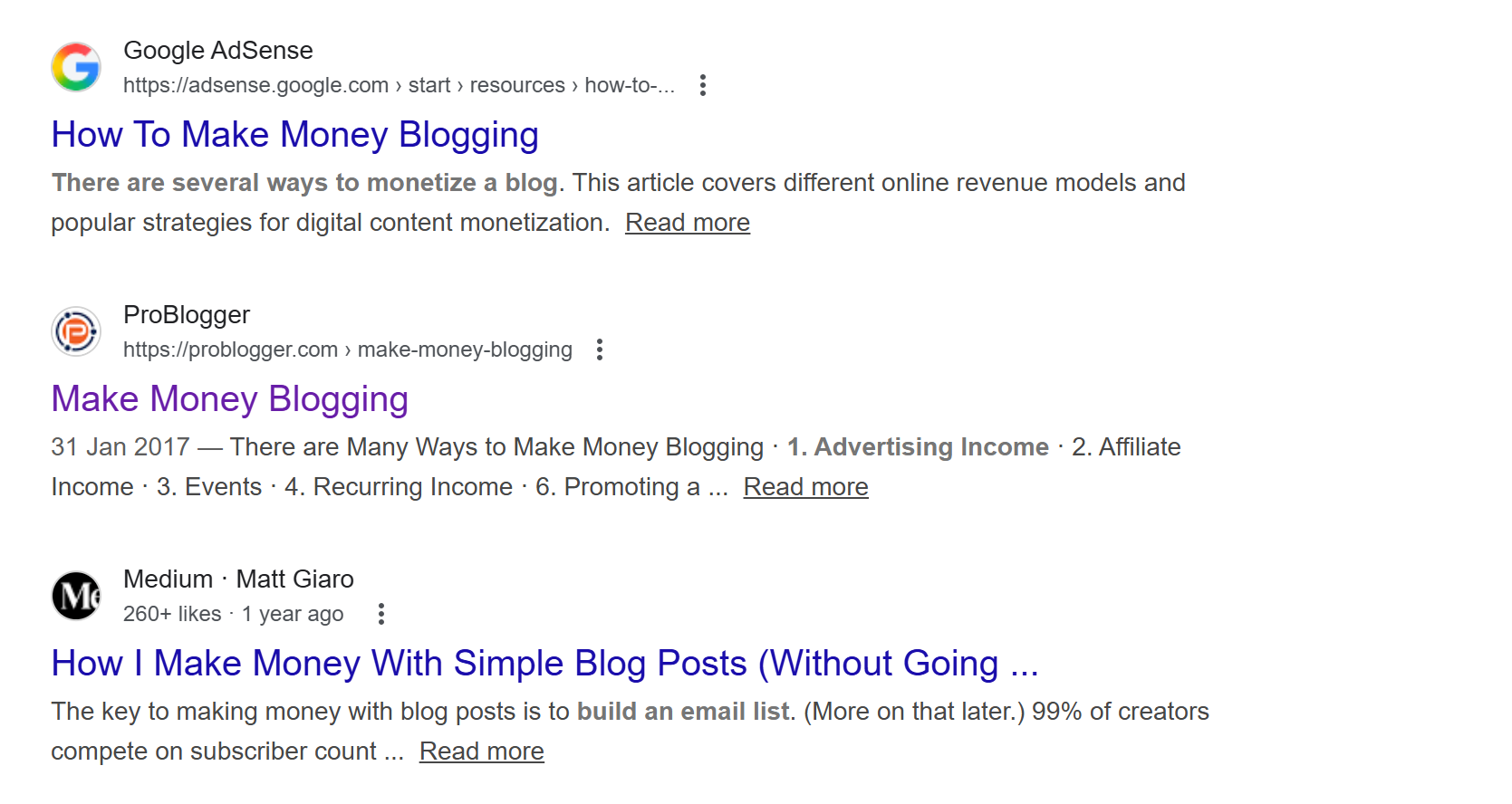Click the Google AdSense favicon
Screen dimensions: 1512x804
tap(76, 67)
